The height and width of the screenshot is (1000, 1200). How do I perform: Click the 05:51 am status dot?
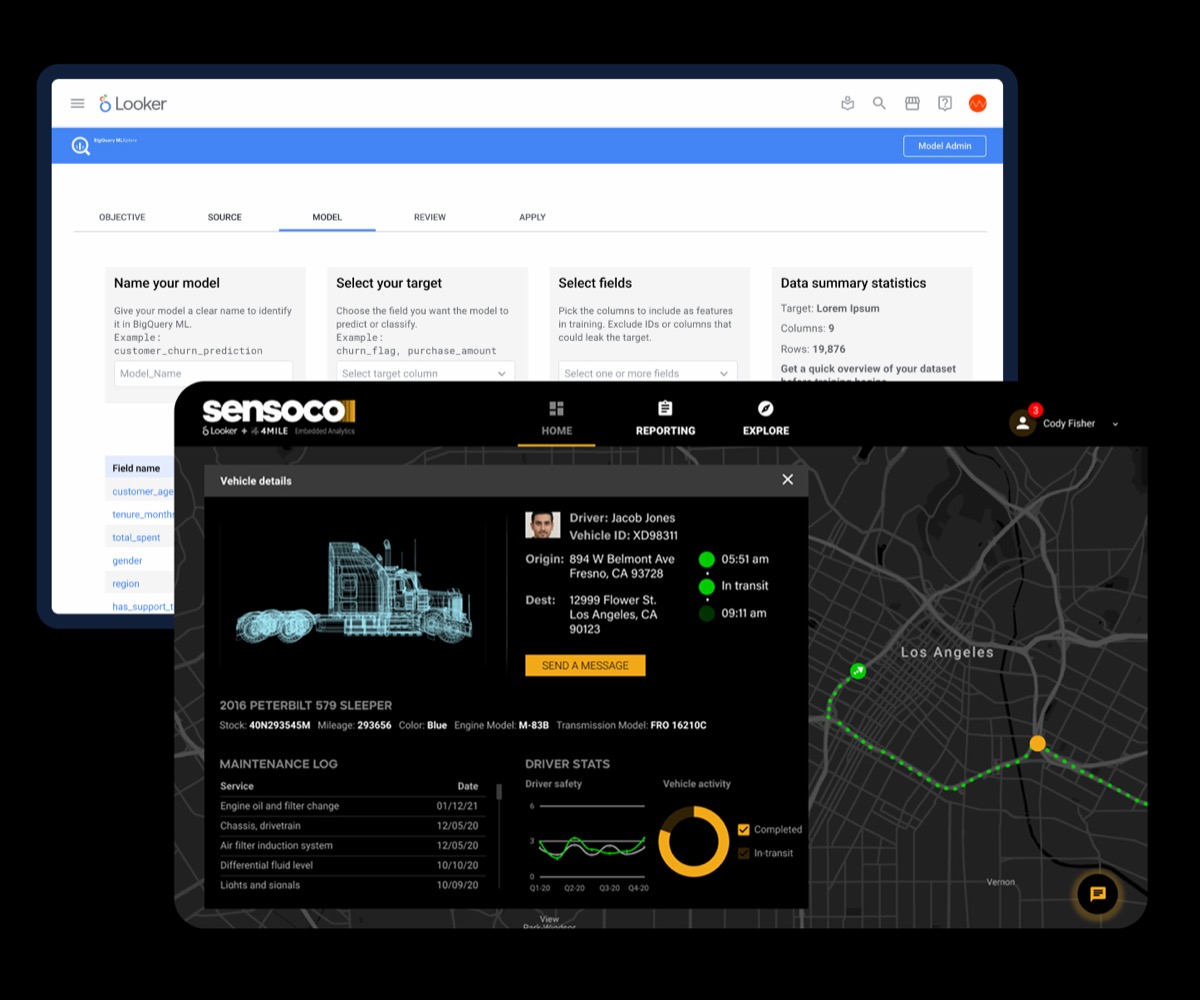point(707,559)
